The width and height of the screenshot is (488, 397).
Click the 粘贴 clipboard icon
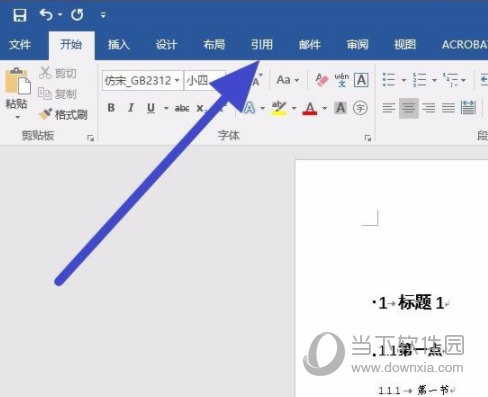(17, 81)
